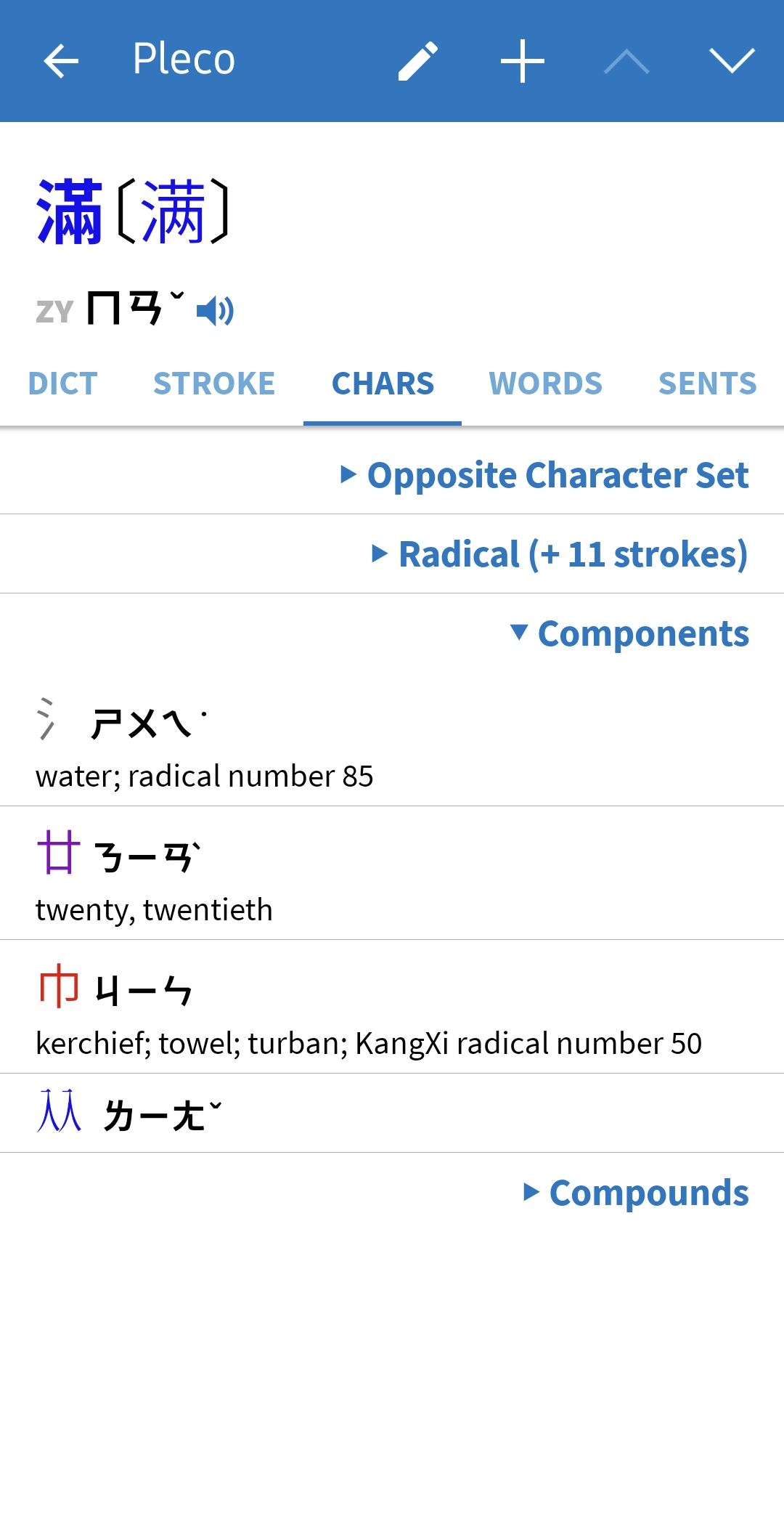Viewport: 784px width, 1537px height.
Task: Open the WORDS tab
Action: (545, 384)
